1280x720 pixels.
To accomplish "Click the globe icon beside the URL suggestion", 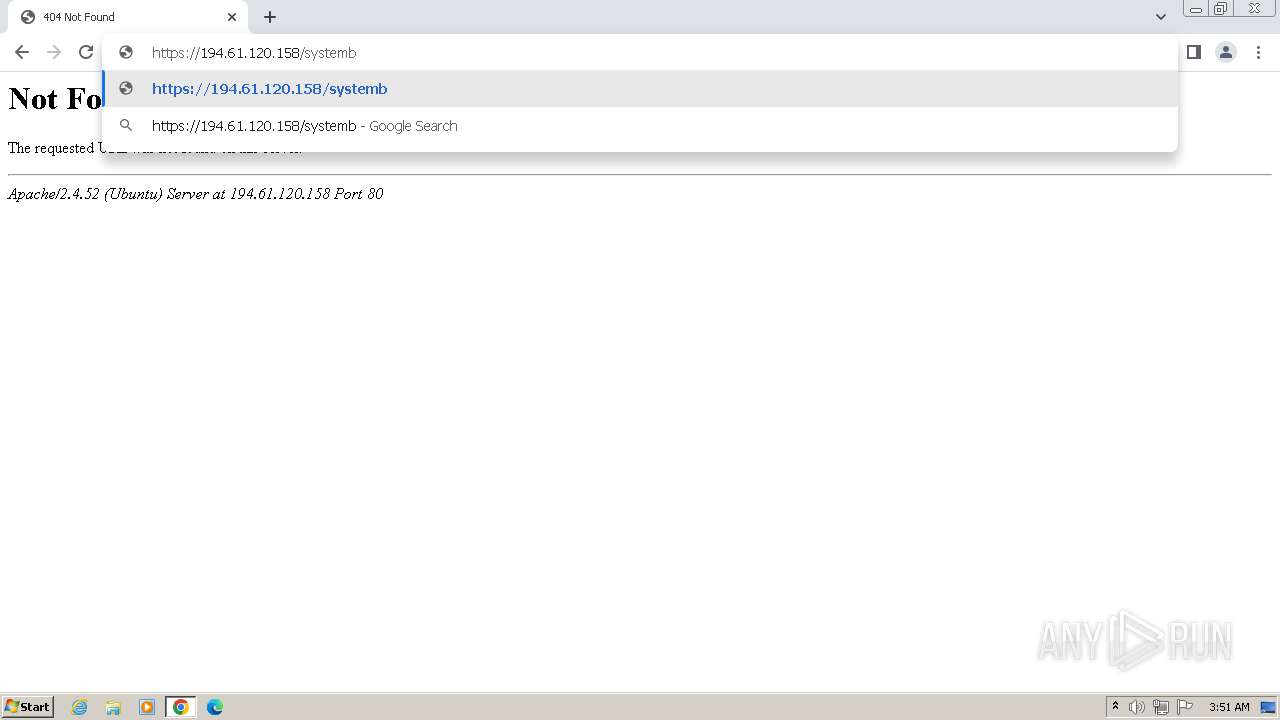I will pyautogui.click(x=126, y=89).
